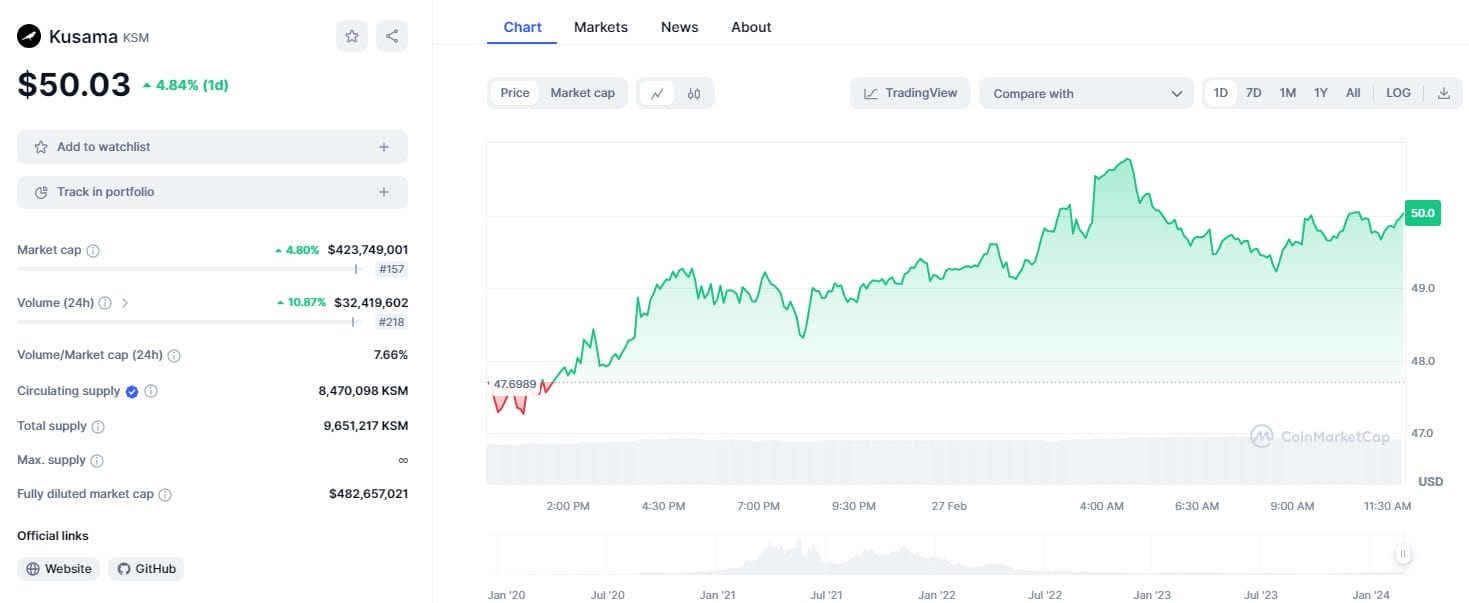Enable LOG scale on chart
The image size is (1469, 603).
[x=1398, y=93]
